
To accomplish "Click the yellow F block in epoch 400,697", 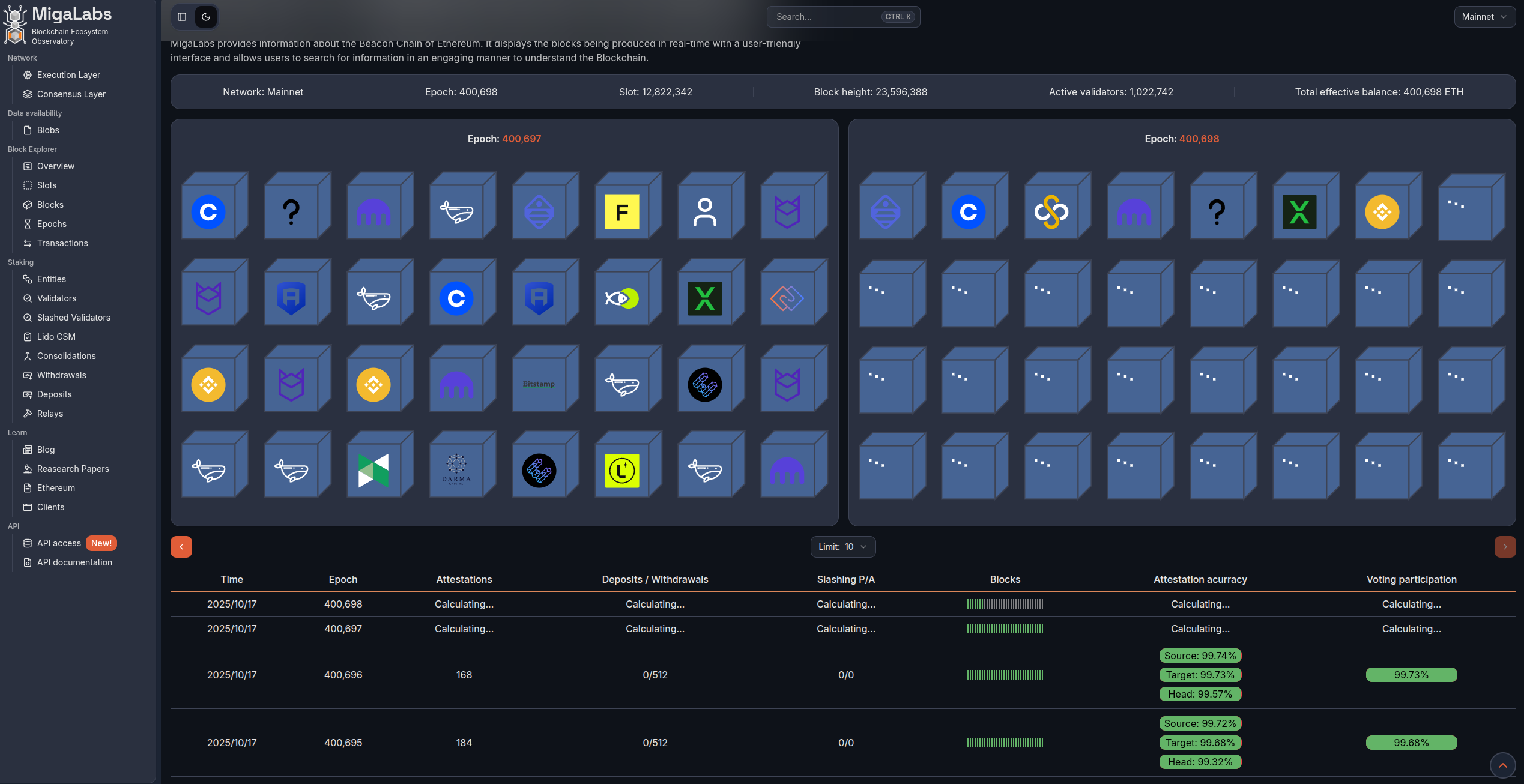I will click(x=621, y=212).
